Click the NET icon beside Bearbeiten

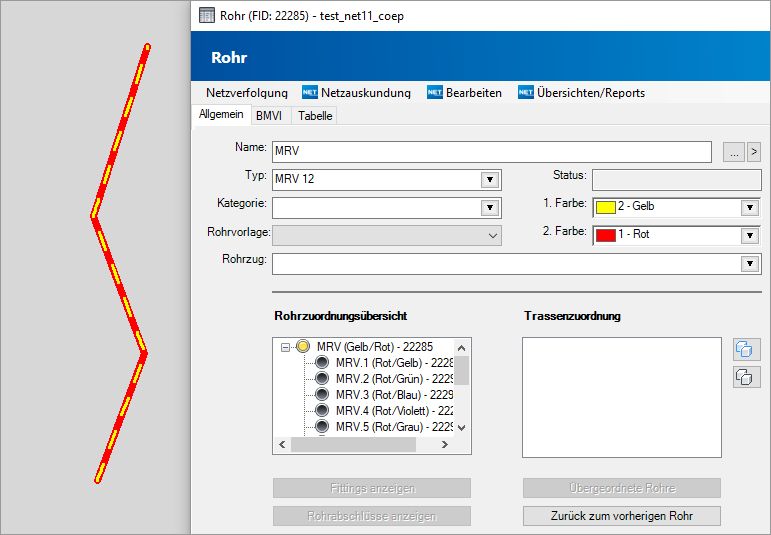click(x=435, y=92)
